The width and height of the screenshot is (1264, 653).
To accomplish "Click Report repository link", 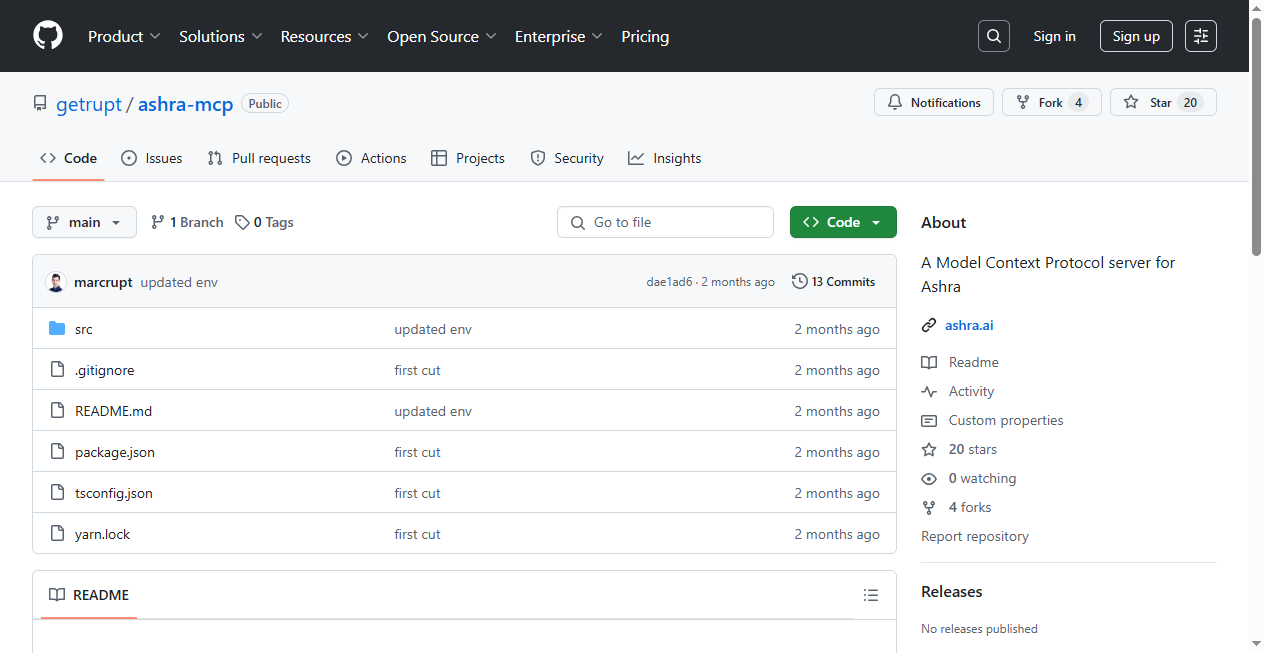I will [x=975, y=536].
